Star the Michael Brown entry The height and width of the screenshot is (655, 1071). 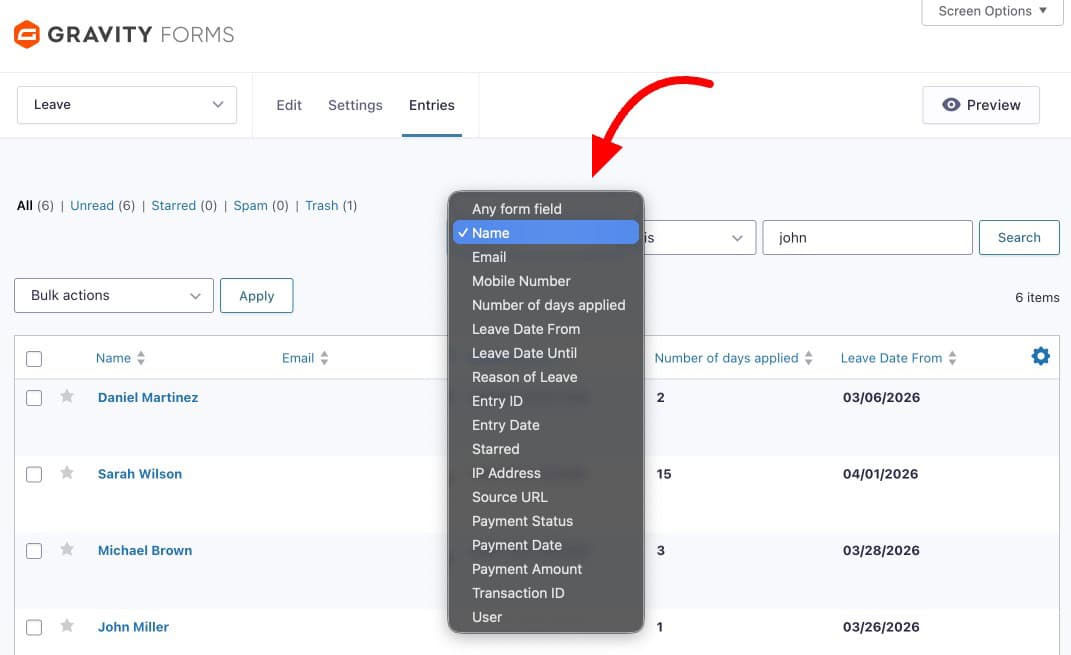click(x=67, y=549)
